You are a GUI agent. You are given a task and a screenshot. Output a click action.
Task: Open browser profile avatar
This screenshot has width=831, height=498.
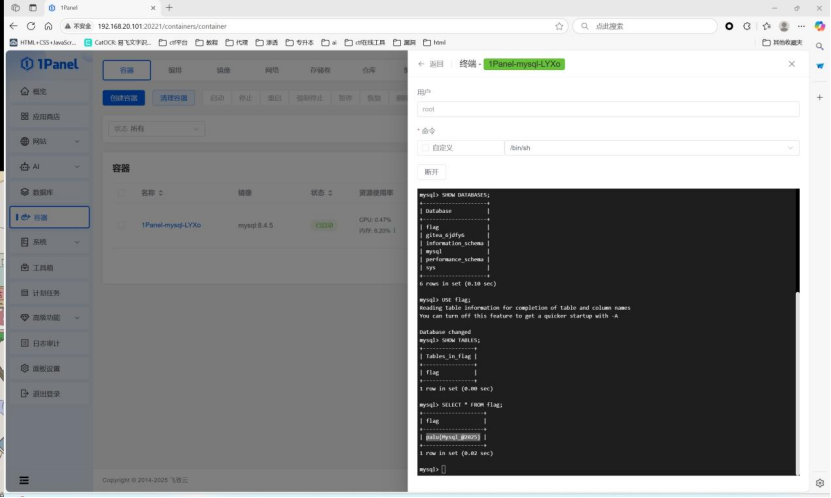(x=784, y=26)
